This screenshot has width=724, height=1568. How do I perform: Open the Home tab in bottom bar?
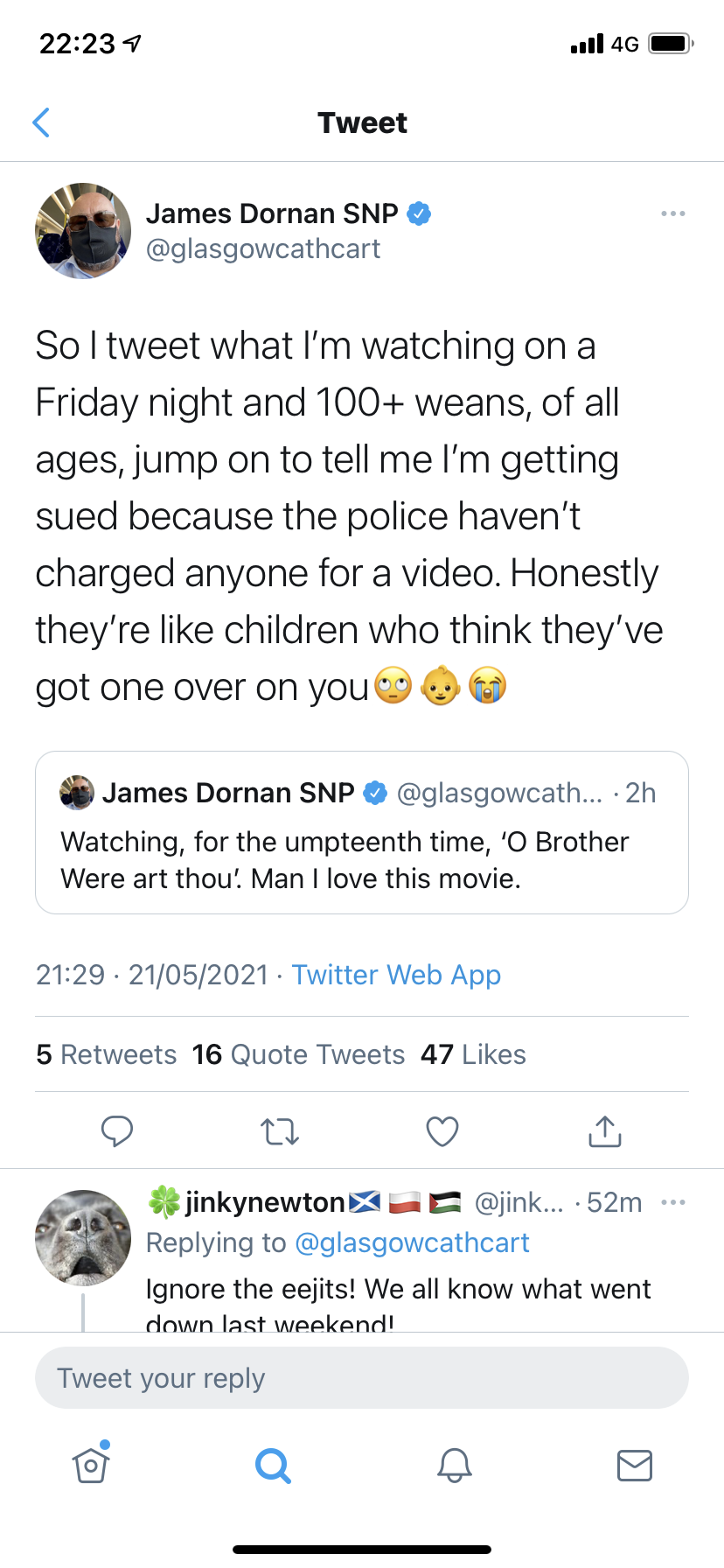[x=92, y=1464]
